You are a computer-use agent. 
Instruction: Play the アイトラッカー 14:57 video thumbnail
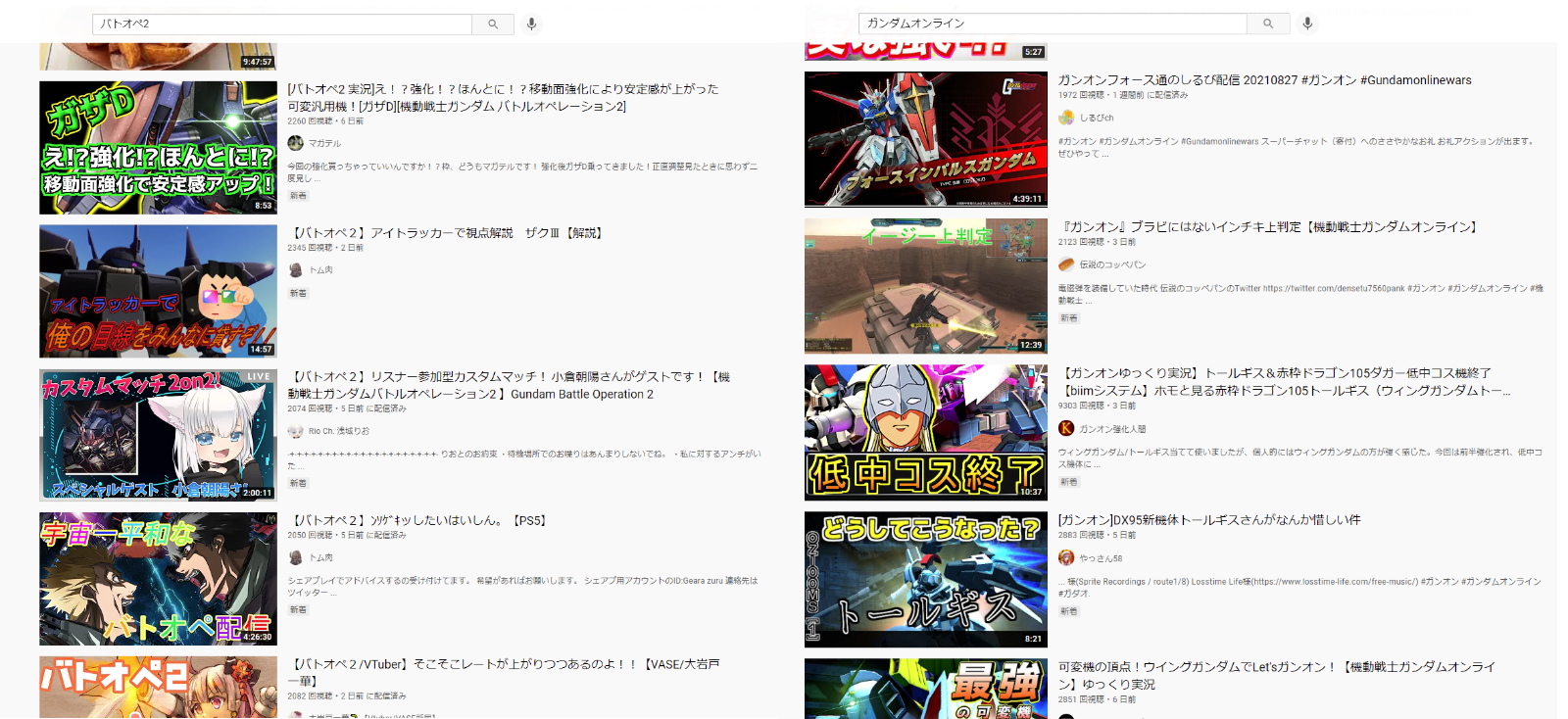point(158,291)
